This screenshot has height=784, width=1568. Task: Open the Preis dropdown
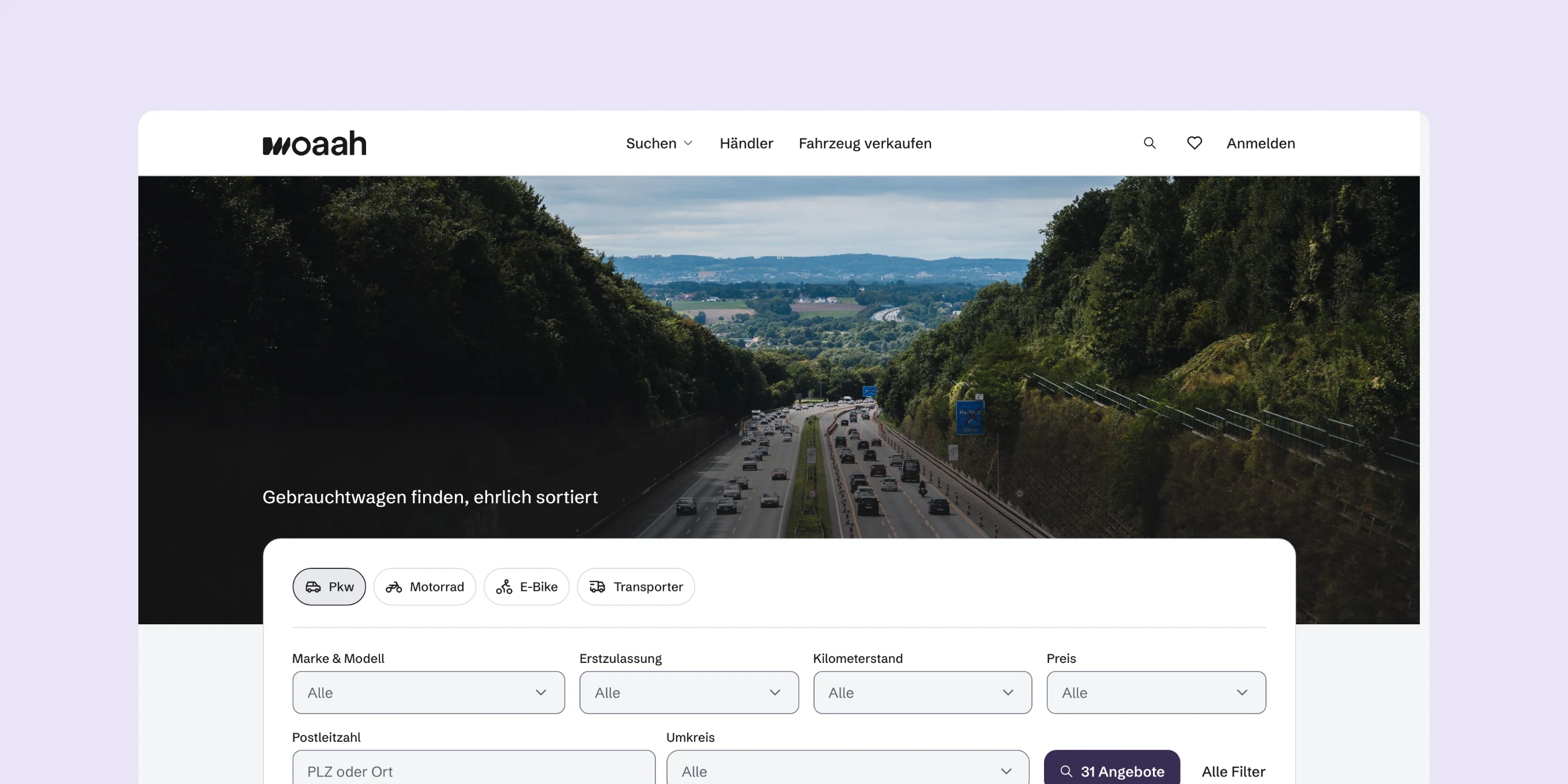tap(1156, 692)
